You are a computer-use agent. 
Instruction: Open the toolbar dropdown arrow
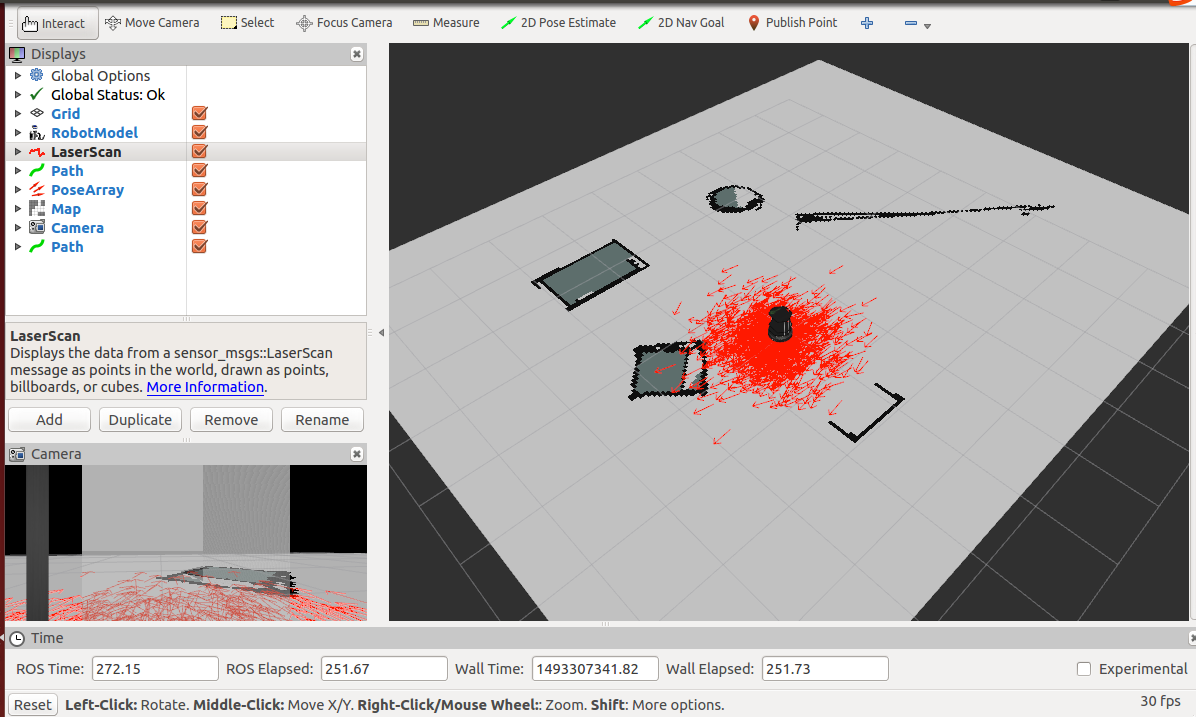pyautogui.click(x=928, y=26)
